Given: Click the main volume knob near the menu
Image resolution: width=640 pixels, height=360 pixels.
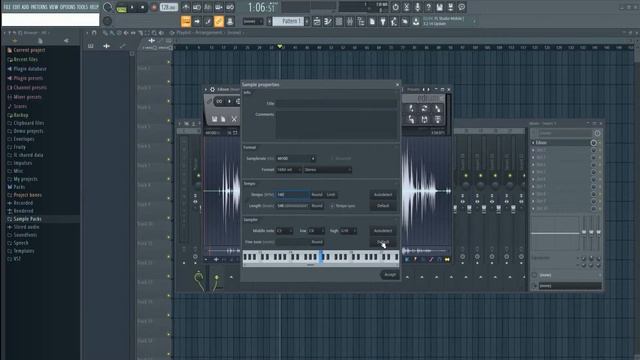Looking at the screenshot, I should [x=107, y=7].
